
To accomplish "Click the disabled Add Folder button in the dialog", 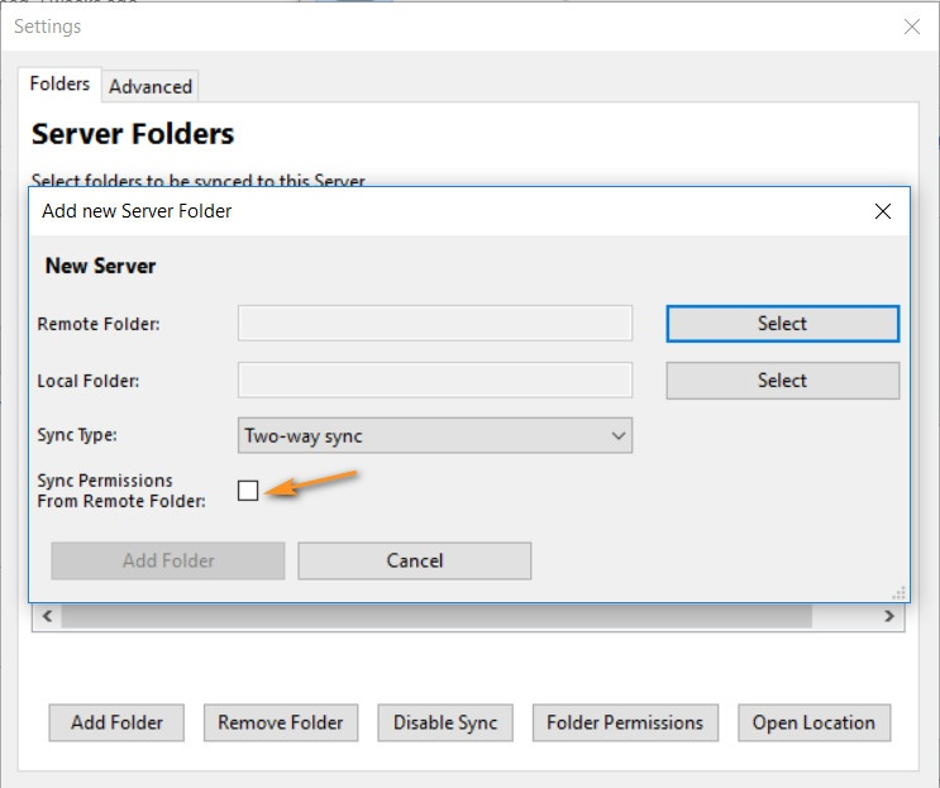I will [x=168, y=561].
